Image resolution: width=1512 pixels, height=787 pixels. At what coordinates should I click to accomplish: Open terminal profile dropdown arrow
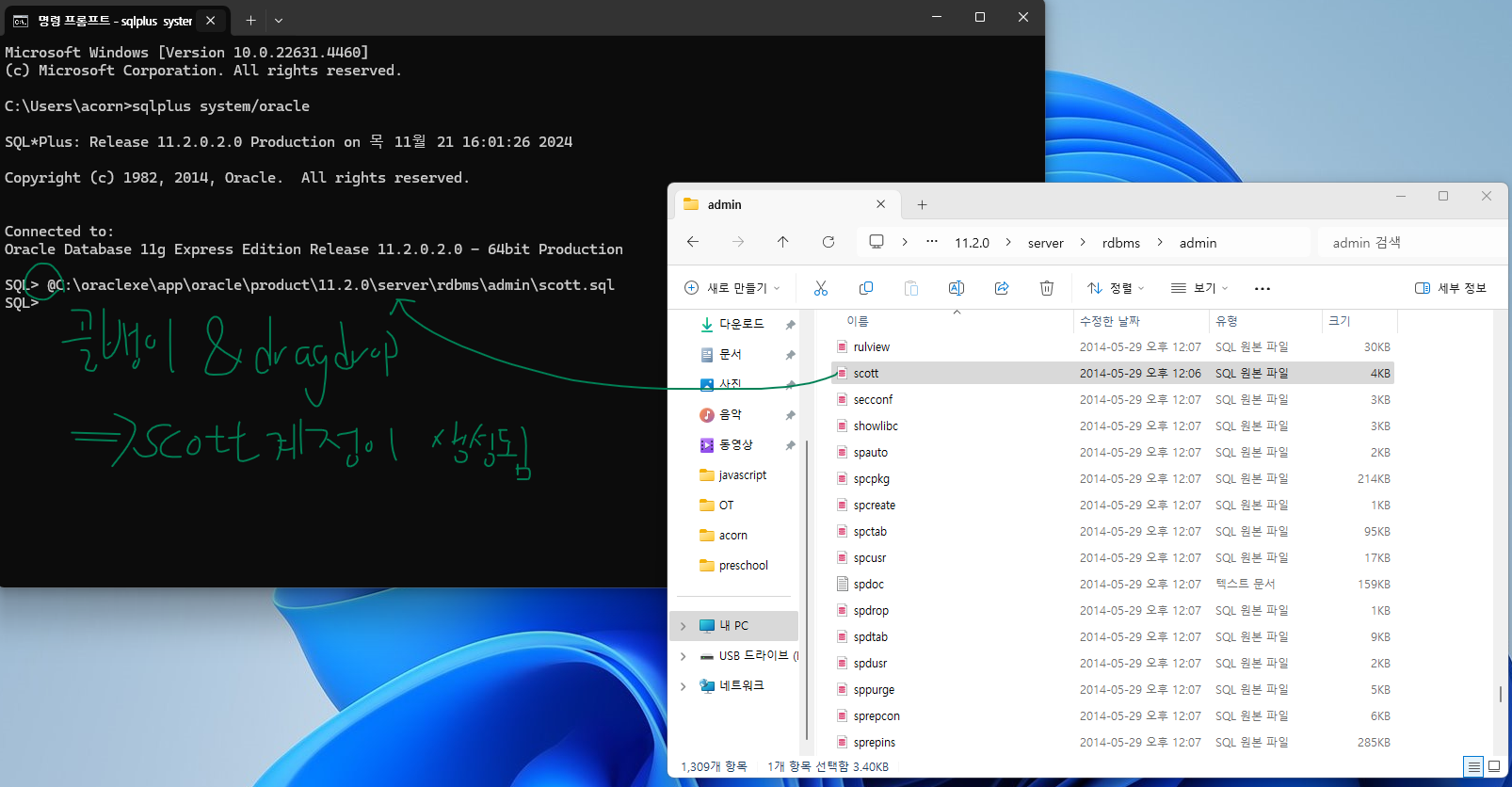click(x=279, y=20)
